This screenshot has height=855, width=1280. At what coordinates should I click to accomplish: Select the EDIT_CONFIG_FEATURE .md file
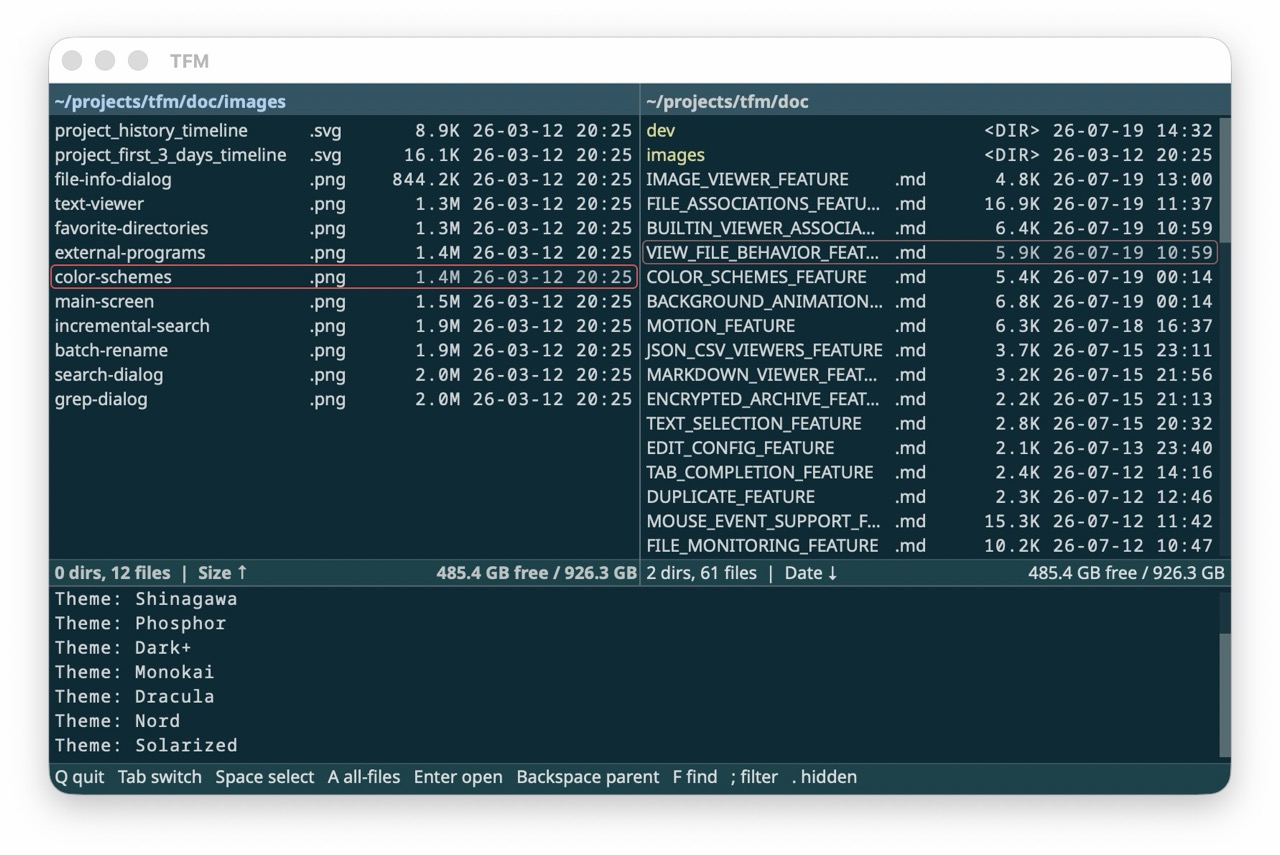click(x=930, y=448)
